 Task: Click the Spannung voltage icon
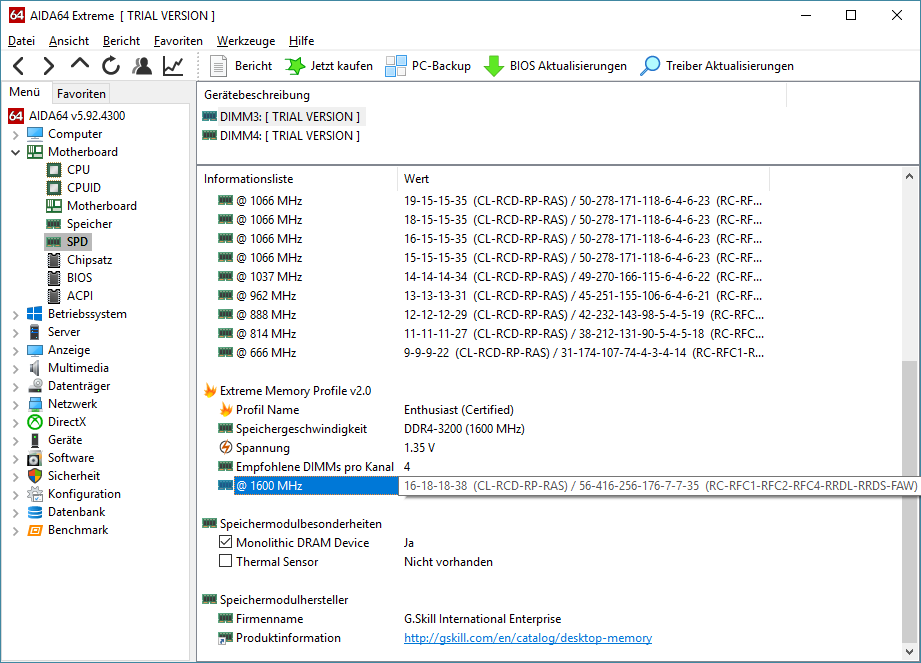226,447
